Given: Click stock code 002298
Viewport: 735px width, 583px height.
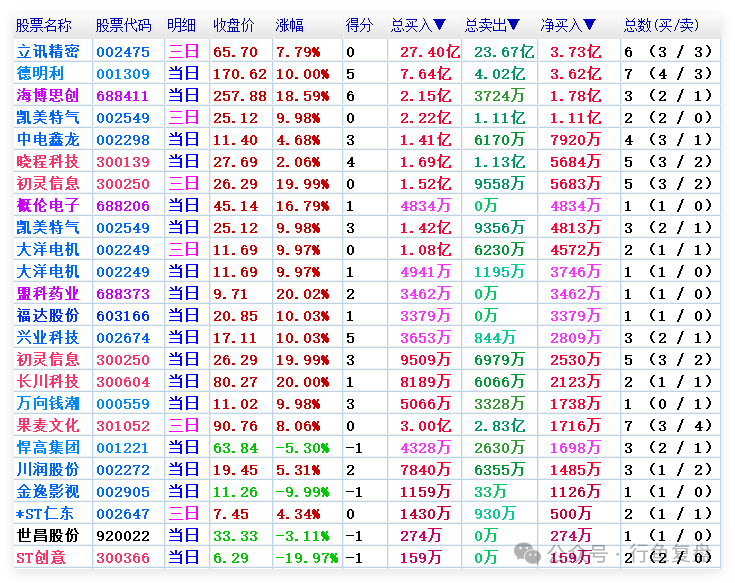Looking at the screenshot, I should [123, 140].
